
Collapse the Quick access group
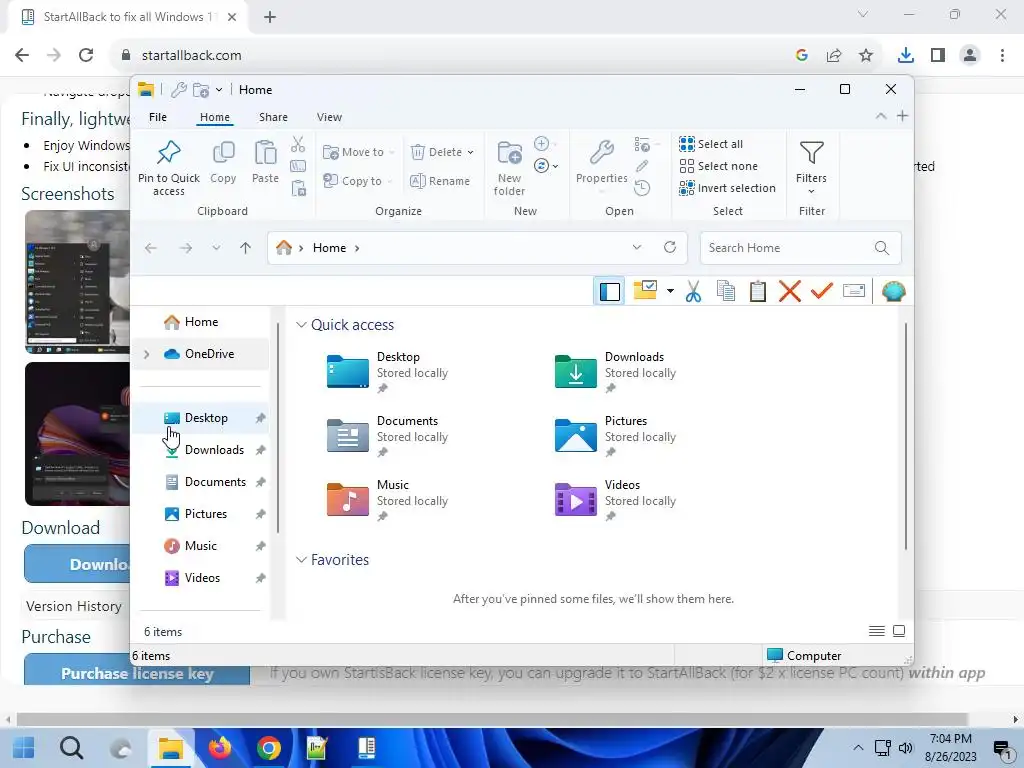pos(301,325)
